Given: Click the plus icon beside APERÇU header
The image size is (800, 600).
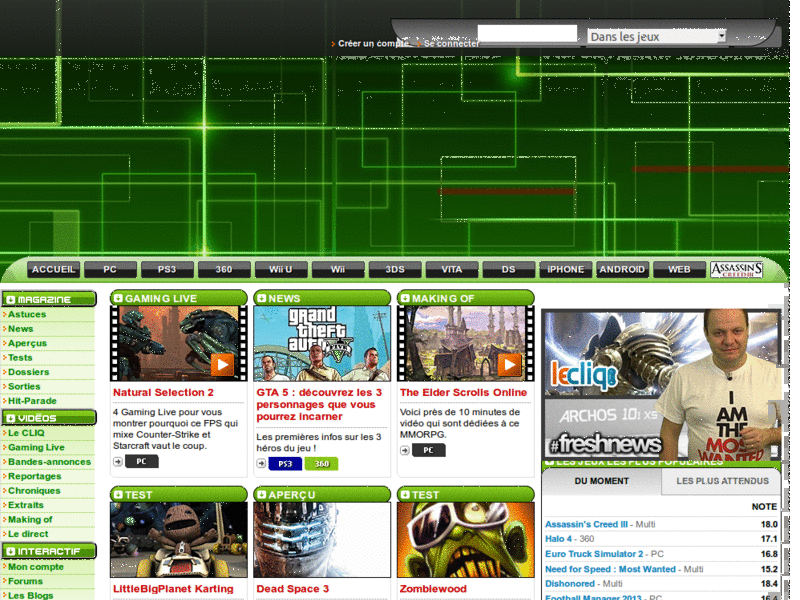Looking at the screenshot, I should [262, 494].
